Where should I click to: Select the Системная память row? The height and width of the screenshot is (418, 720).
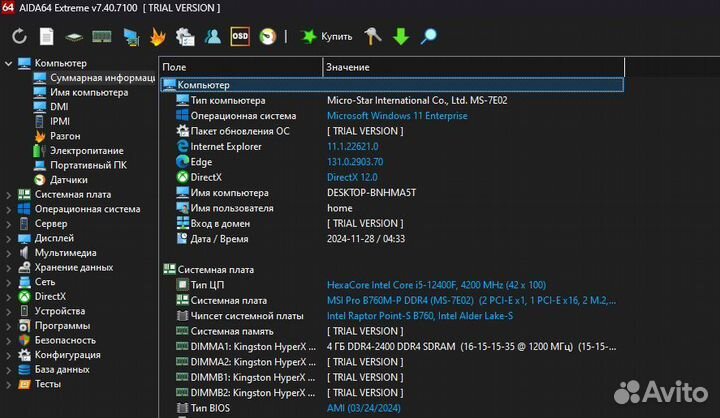click(x=392, y=331)
